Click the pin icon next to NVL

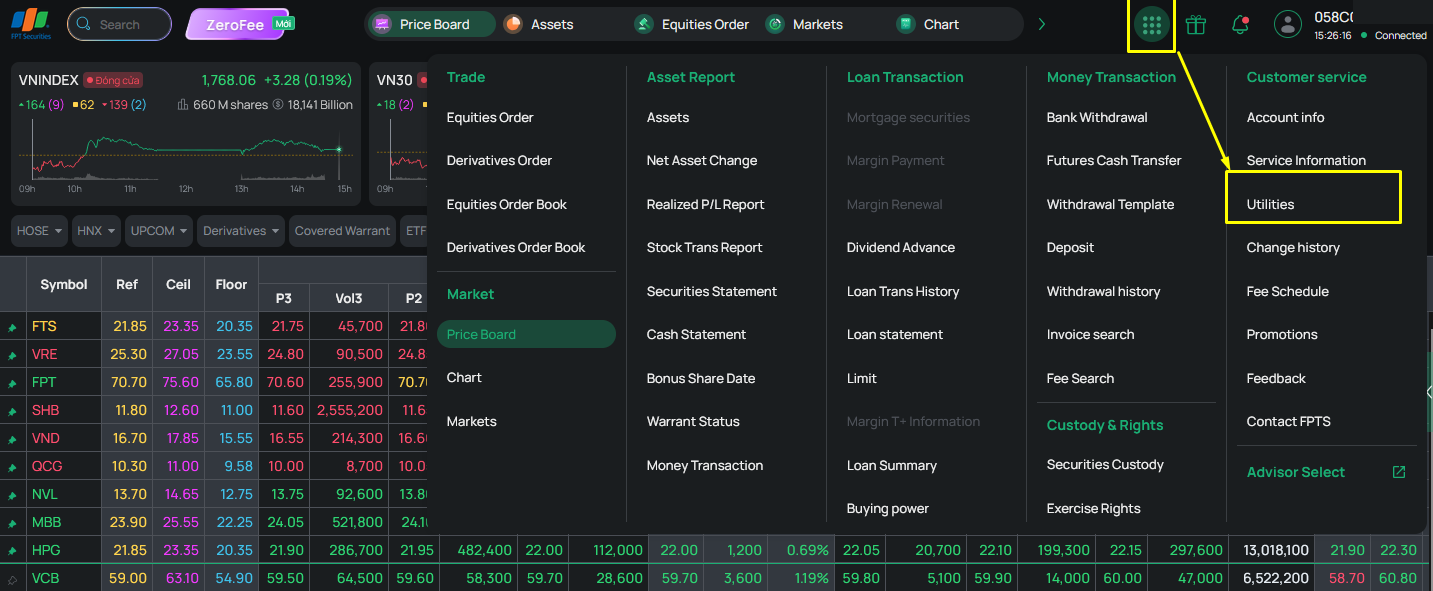12,495
